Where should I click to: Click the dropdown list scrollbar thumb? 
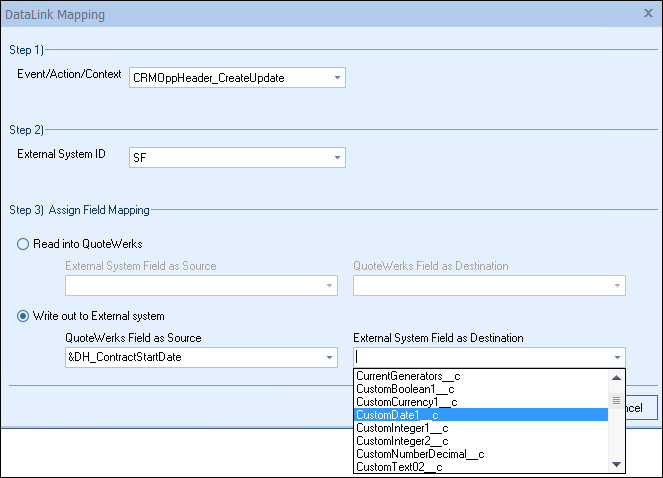coord(617,400)
